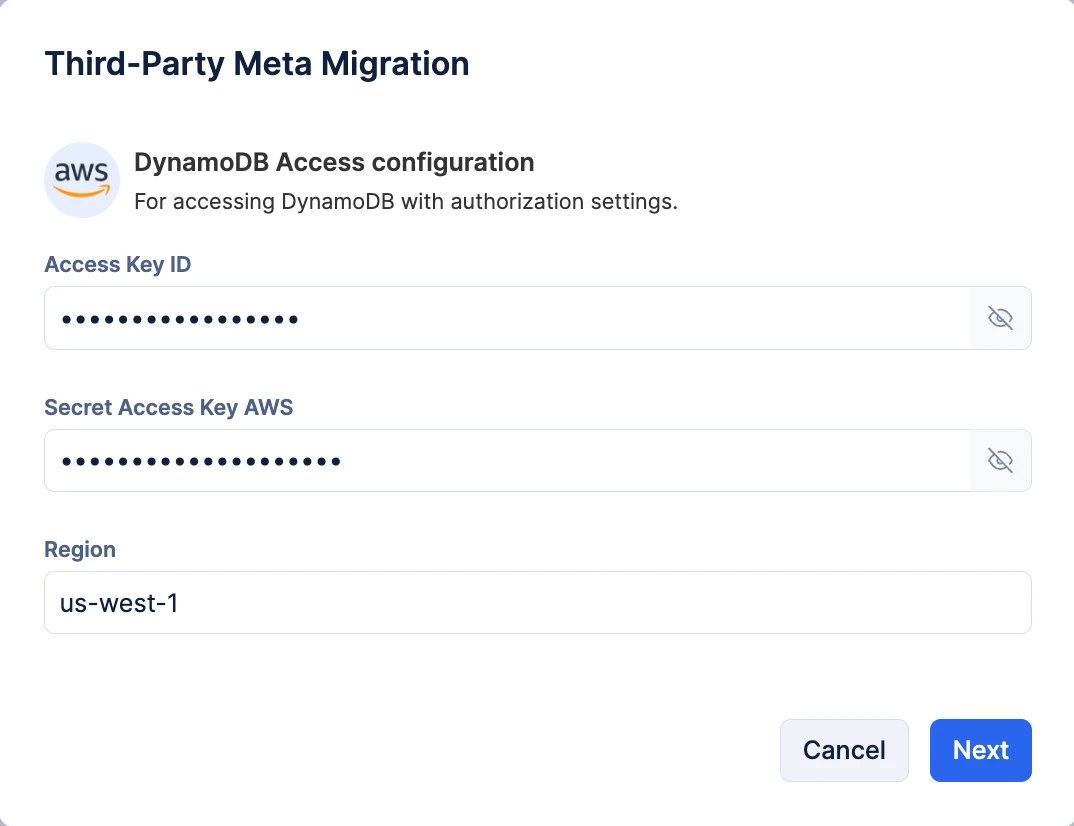Click the masked dots in Secret Access Key
This screenshot has width=1074, height=826.
(x=201, y=462)
